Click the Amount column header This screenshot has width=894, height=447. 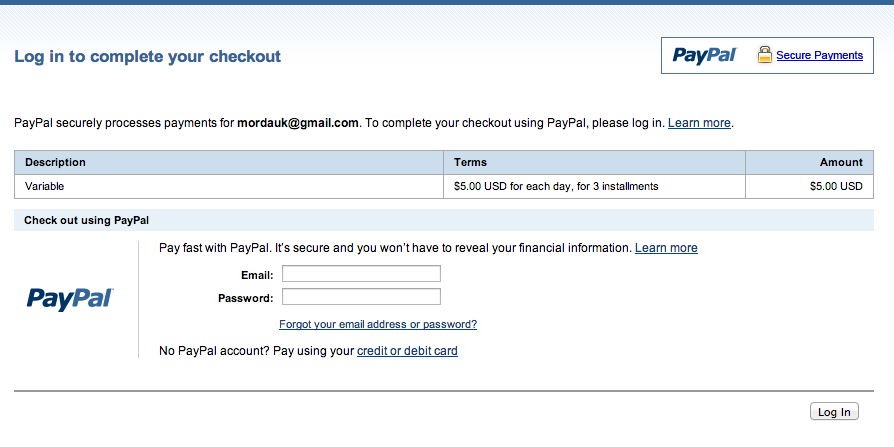841,162
